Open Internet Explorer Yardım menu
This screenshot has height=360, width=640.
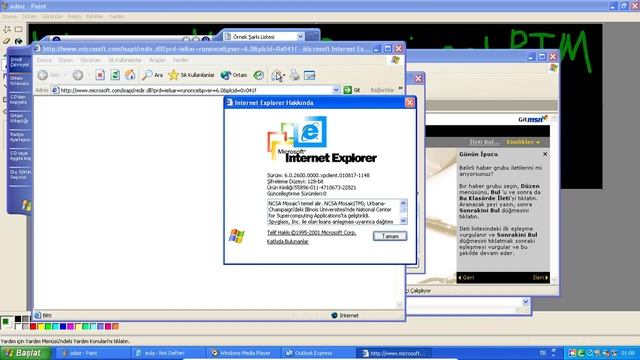(x=180, y=60)
